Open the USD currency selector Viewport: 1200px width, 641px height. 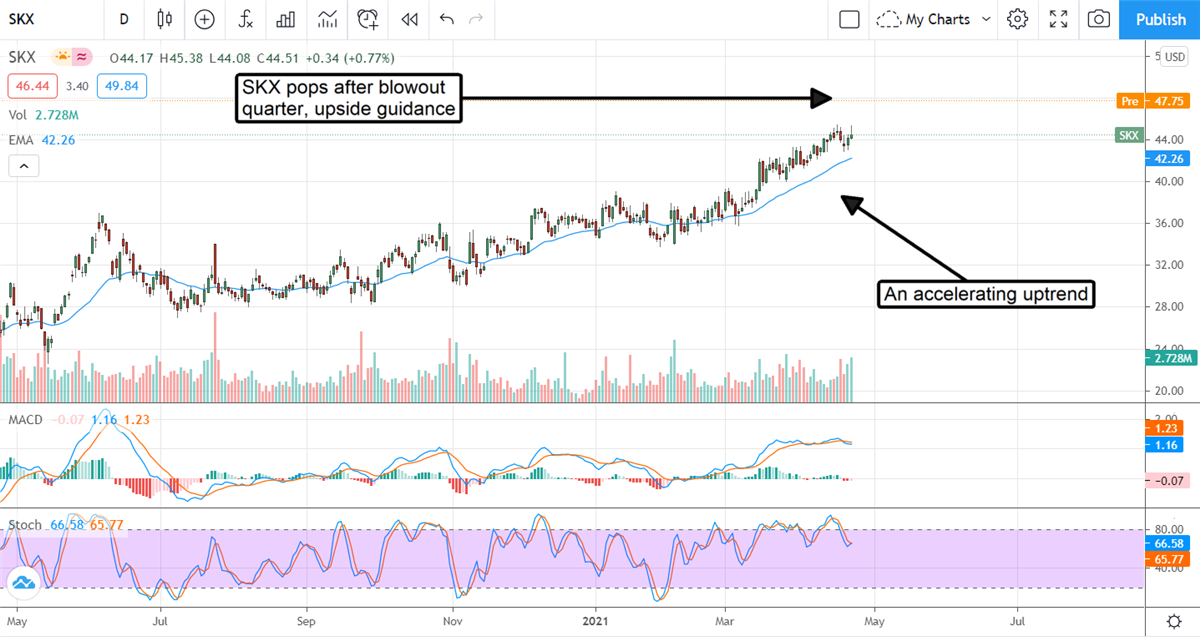[x=1175, y=57]
